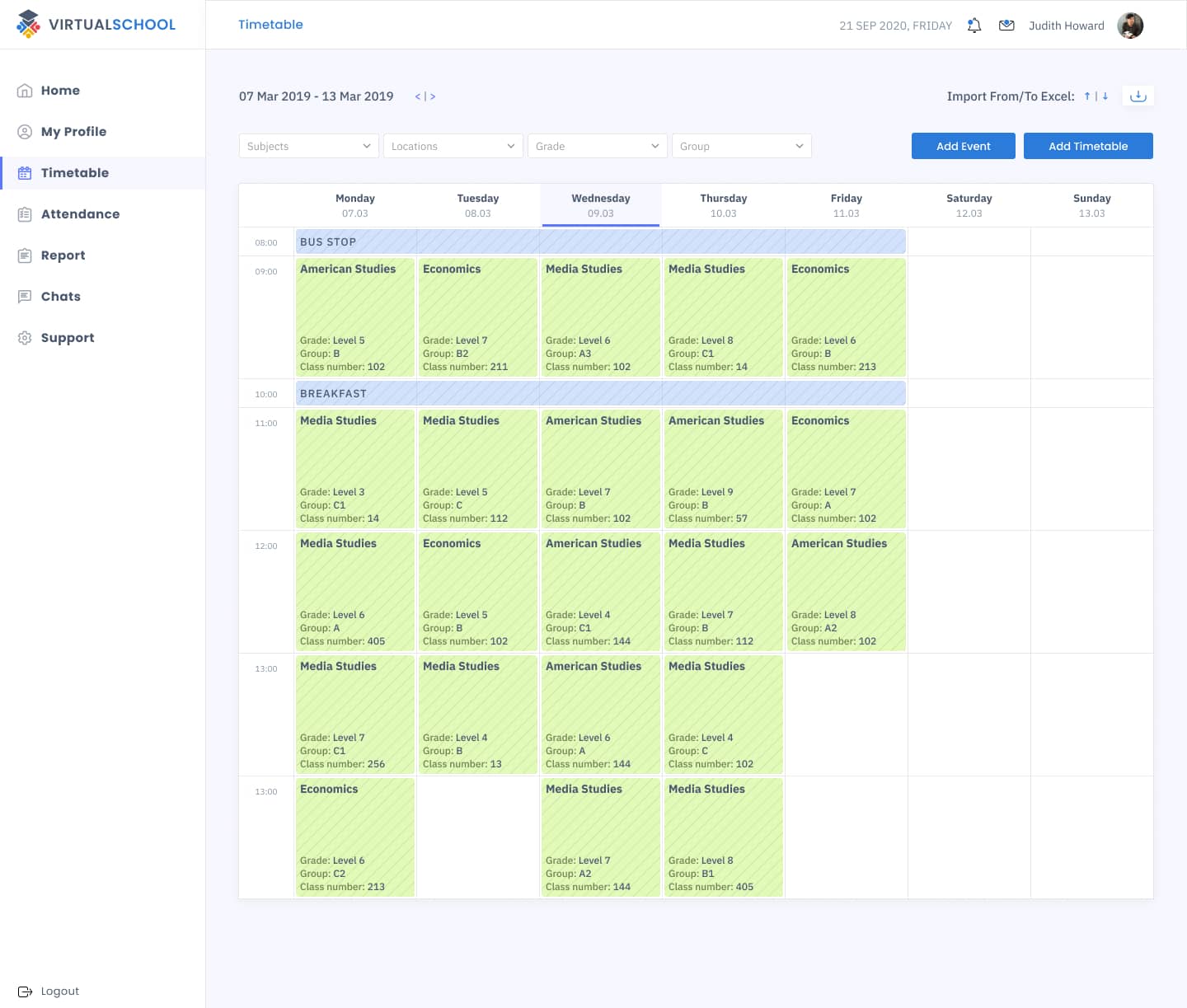Select the Saturday 12.03 column header
The image size is (1187, 1008).
pyautogui.click(x=969, y=205)
